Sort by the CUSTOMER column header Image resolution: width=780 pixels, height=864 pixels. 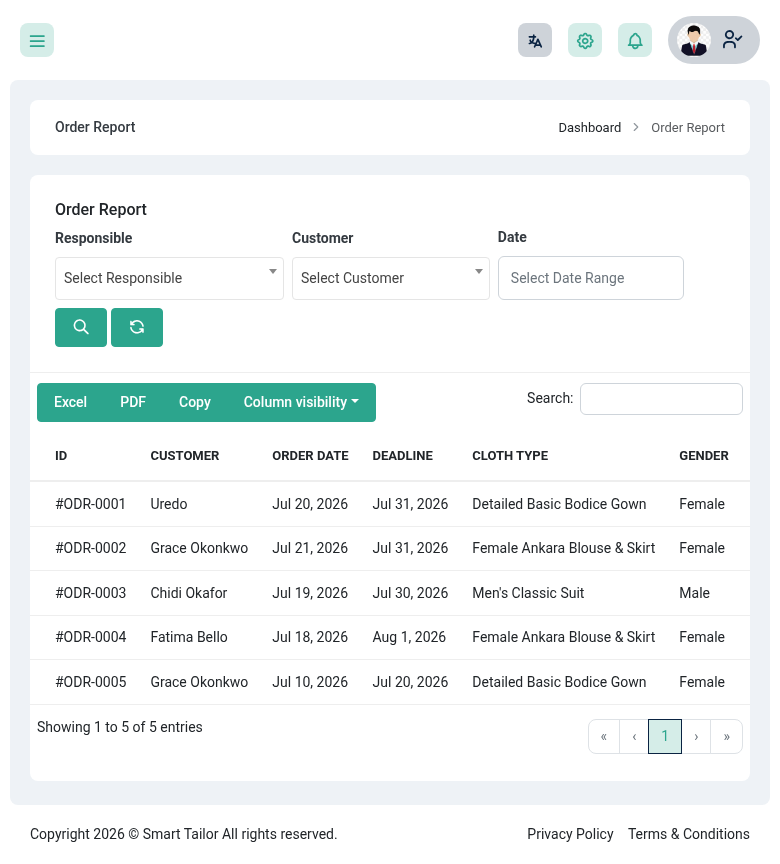185,456
